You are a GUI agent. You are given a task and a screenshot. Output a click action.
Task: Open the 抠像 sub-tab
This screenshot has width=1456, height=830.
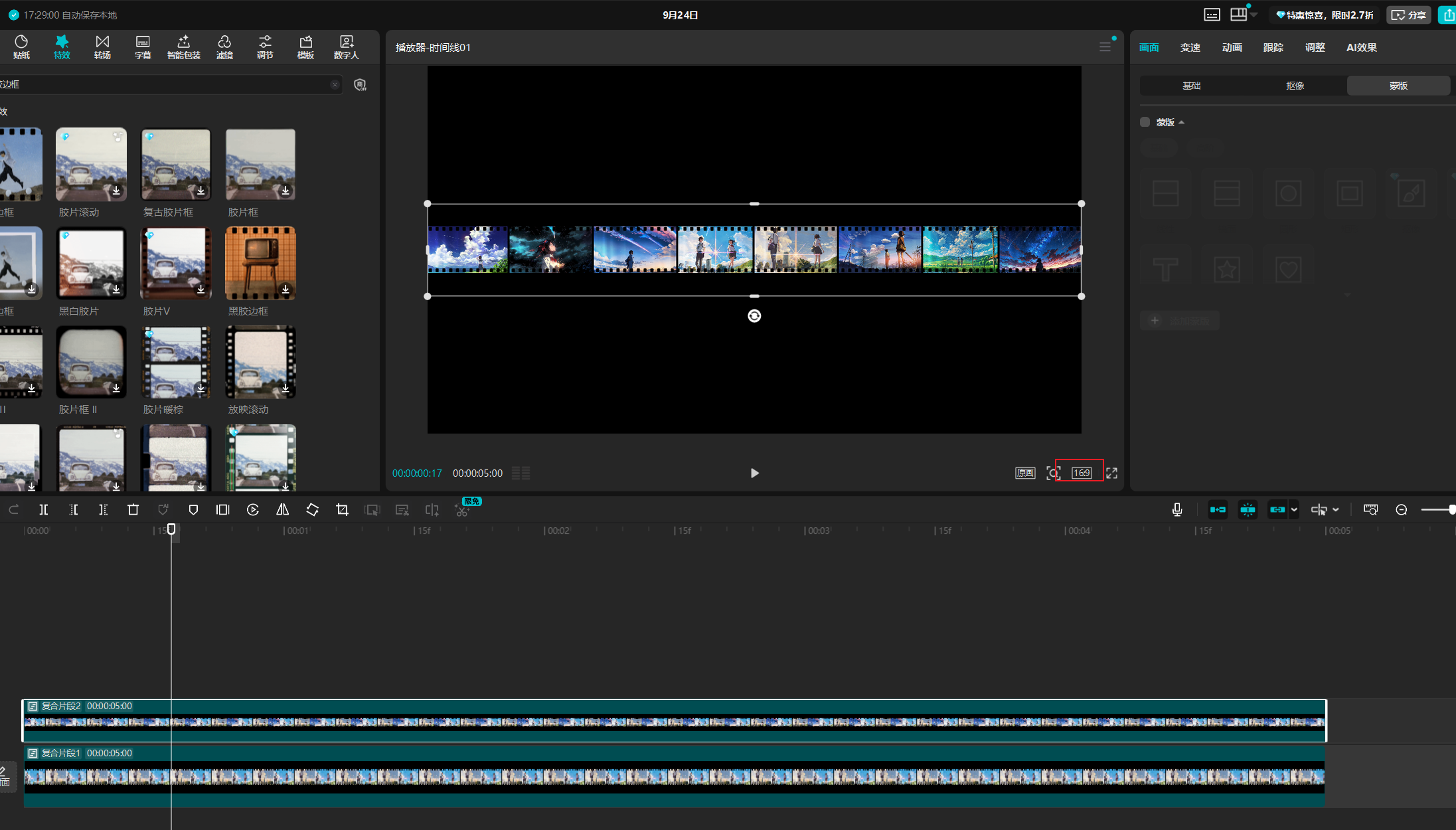tap(1295, 86)
